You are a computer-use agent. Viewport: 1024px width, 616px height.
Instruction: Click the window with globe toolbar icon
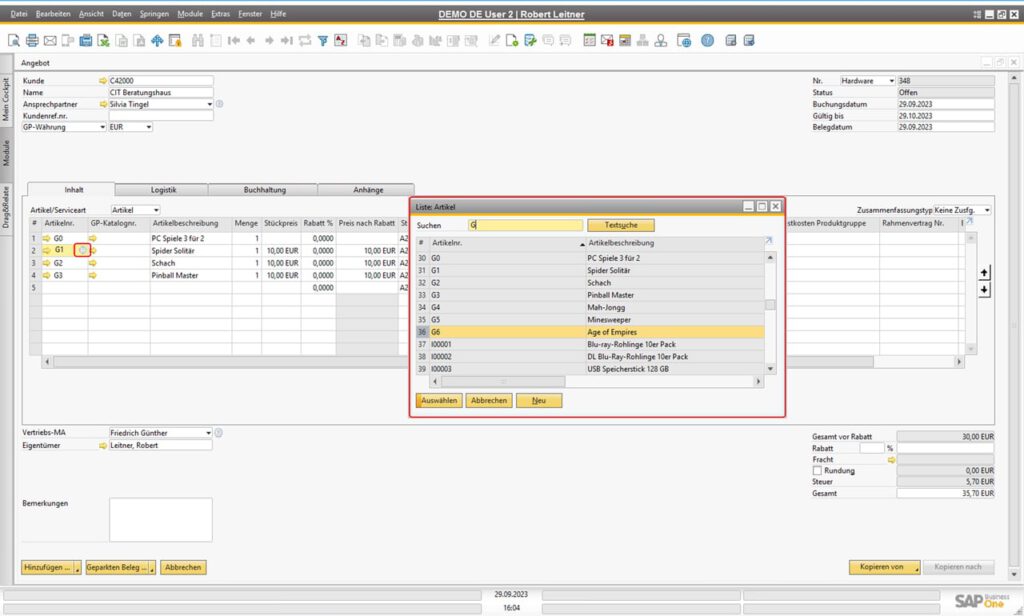[684, 41]
